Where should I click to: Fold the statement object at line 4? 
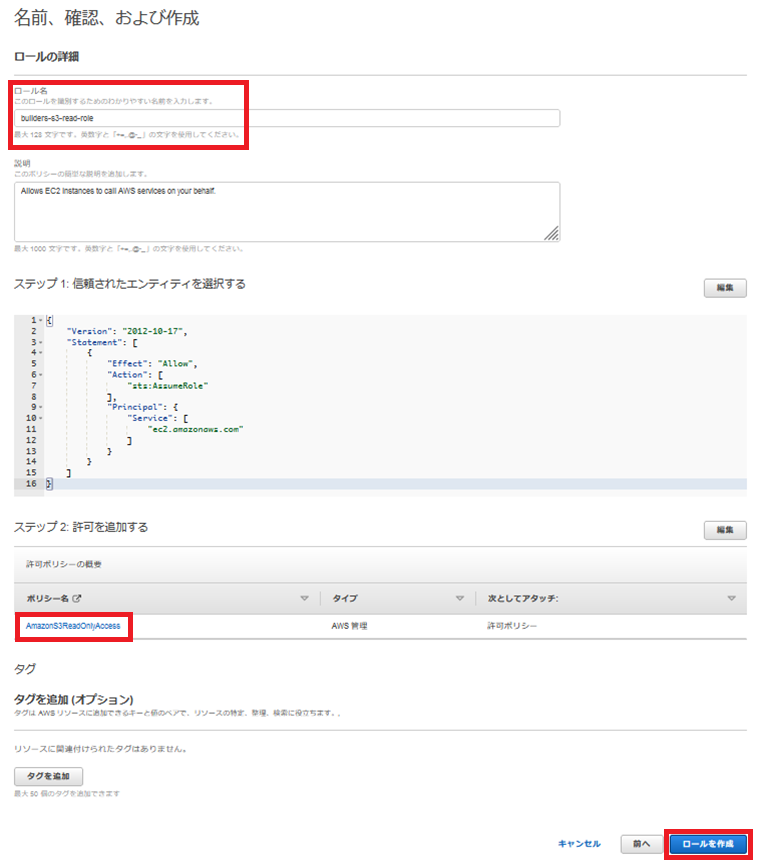(x=40, y=352)
